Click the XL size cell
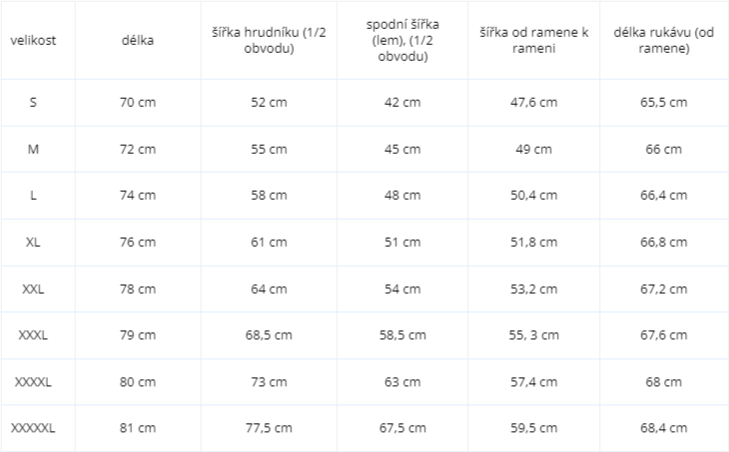This screenshot has height=452, width=729. pyautogui.click(x=33, y=242)
